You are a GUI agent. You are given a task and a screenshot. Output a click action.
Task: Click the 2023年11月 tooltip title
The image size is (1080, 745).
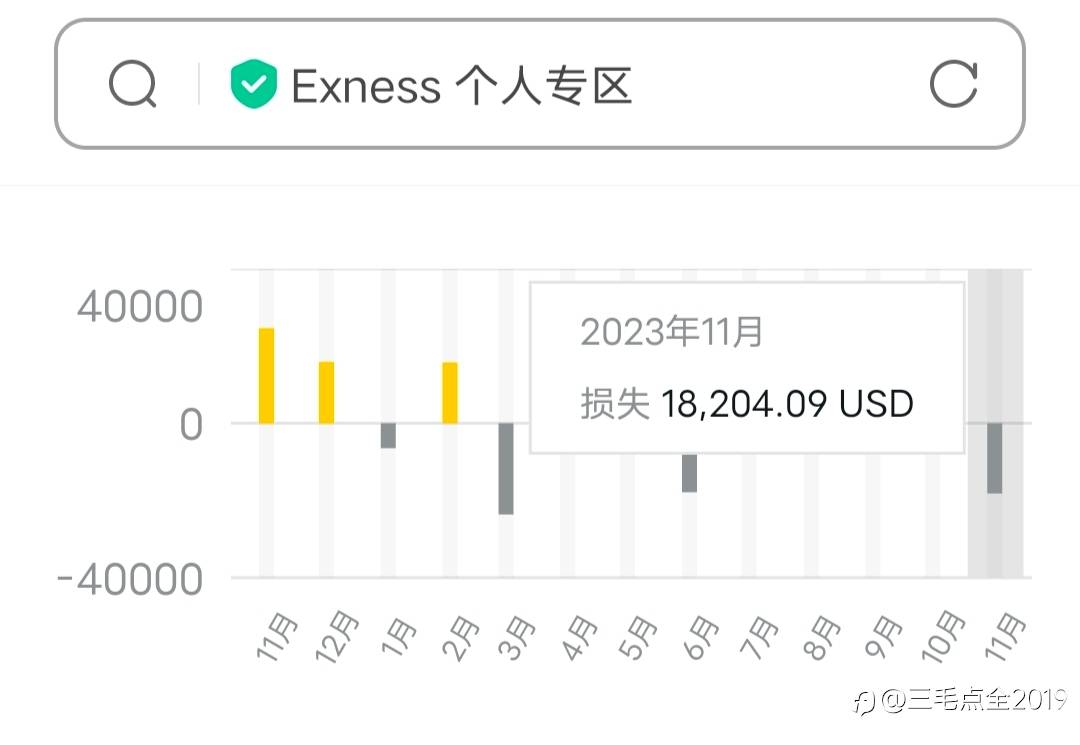(671, 332)
